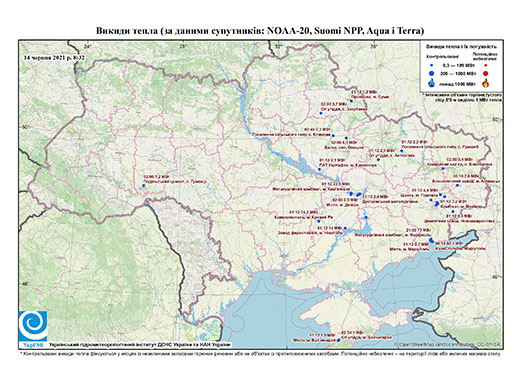
Task: Click the small blue dot legend icon
Action: pos(432,65)
